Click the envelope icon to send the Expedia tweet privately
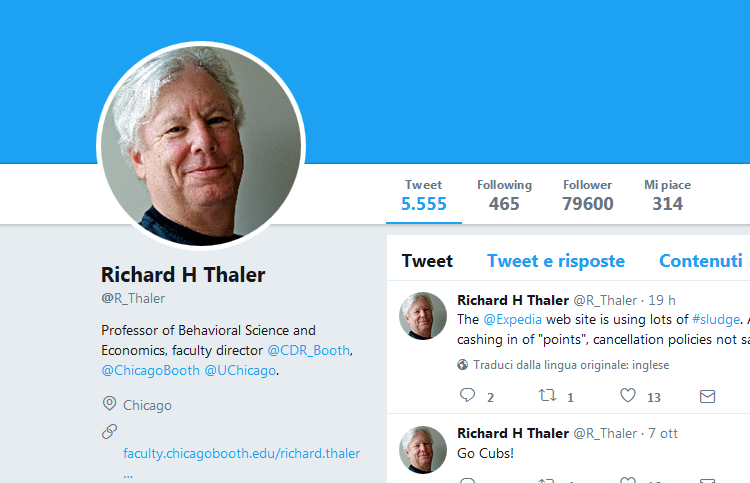The width and height of the screenshot is (750, 483). click(707, 396)
